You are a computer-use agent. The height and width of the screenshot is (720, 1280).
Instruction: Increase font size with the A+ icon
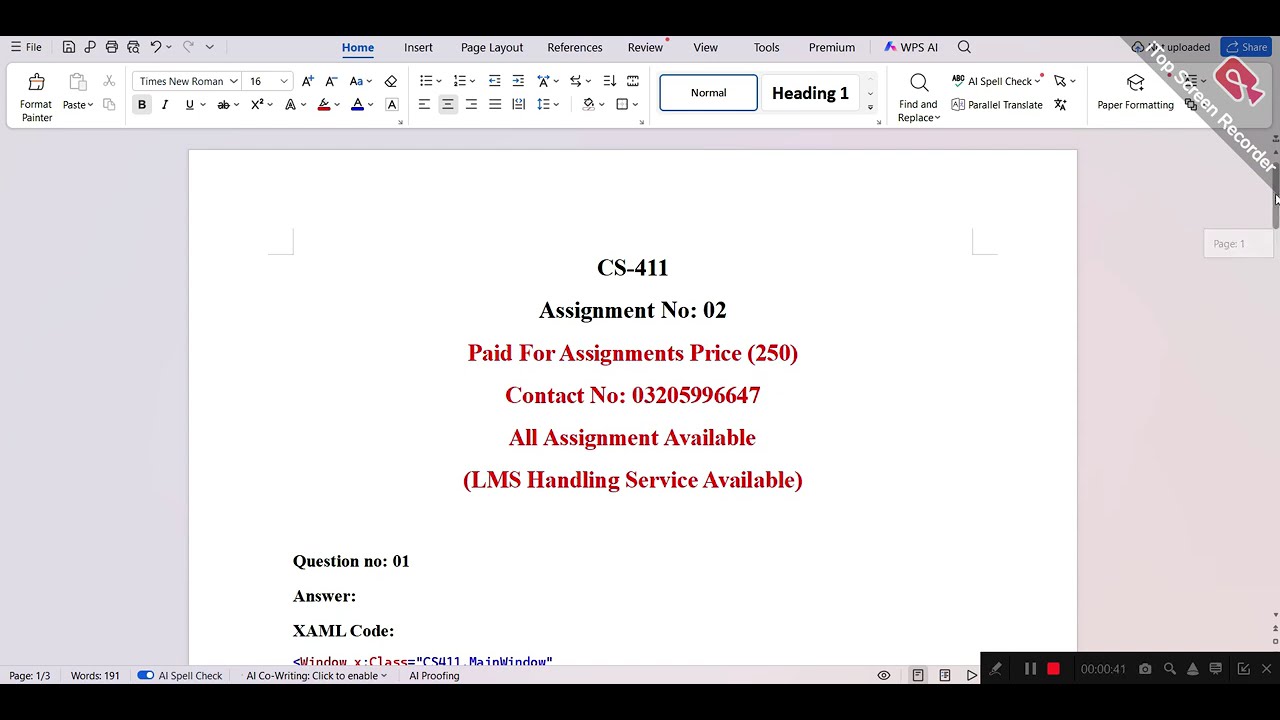[307, 81]
